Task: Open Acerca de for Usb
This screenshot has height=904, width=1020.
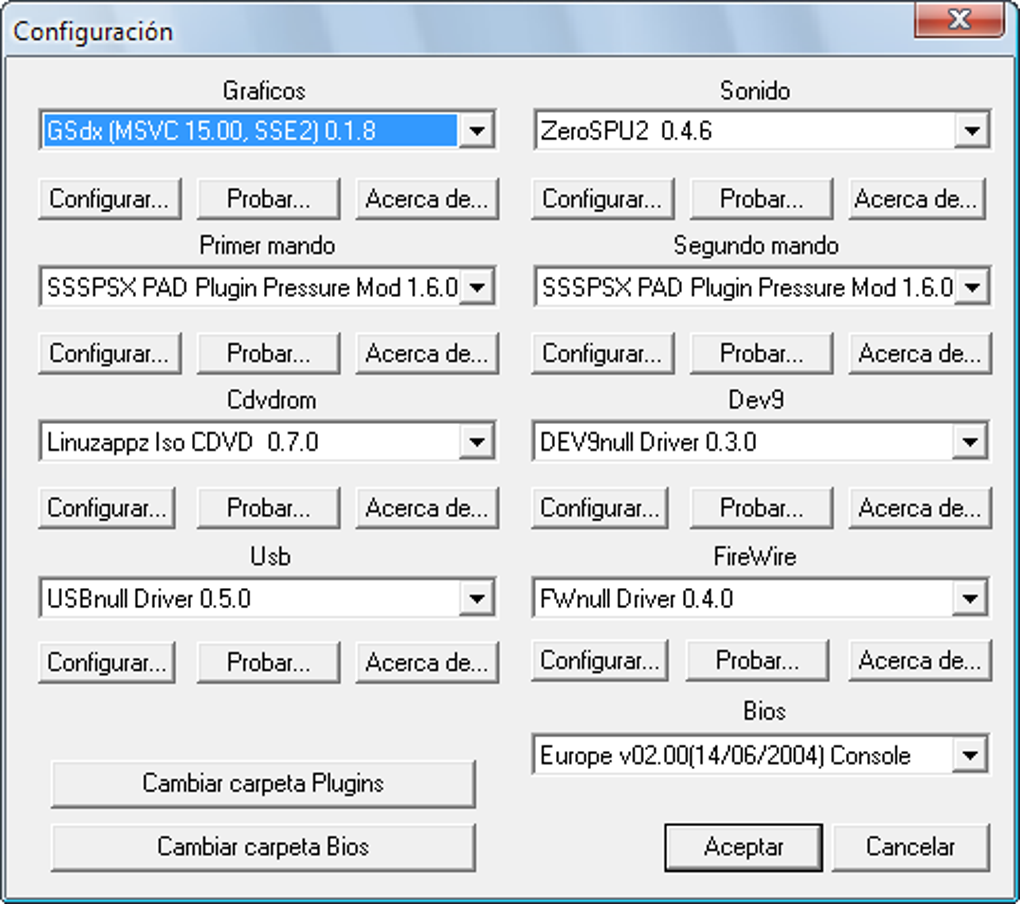Action: [x=427, y=663]
